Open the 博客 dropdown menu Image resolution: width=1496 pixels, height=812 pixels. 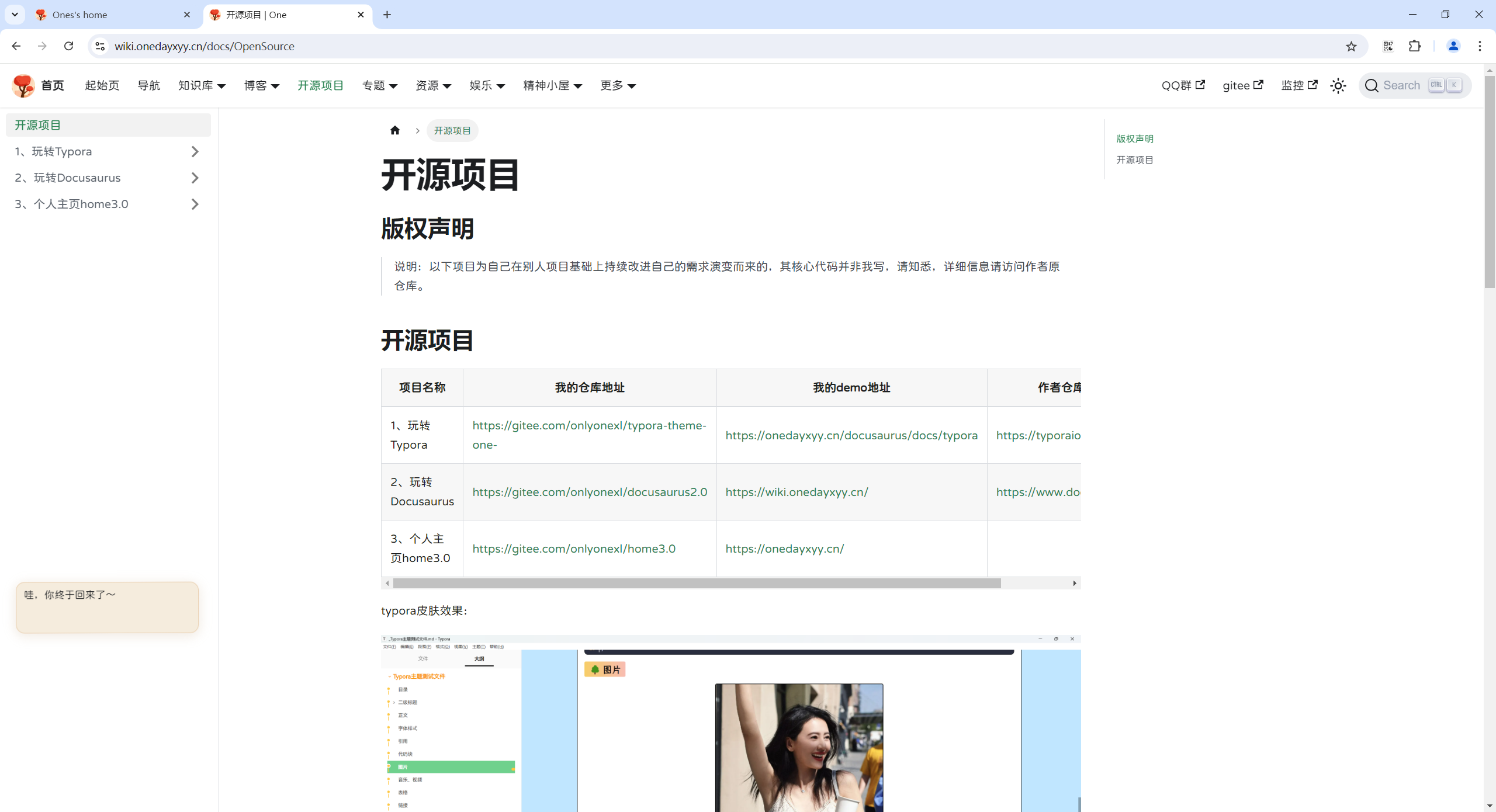coord(262,85)
